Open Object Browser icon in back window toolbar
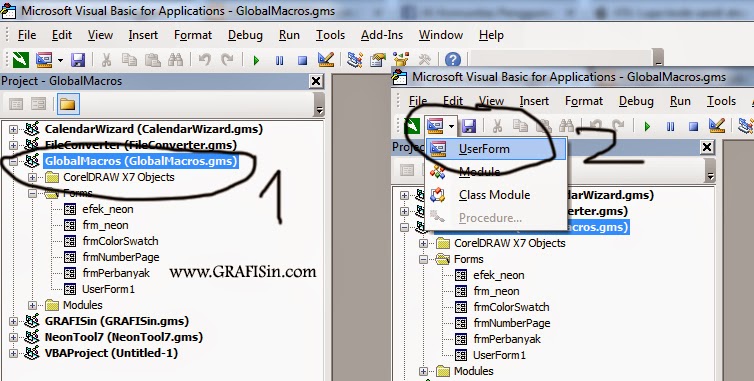Viewport: 754px width, 381px height. [x=401, y=60]
